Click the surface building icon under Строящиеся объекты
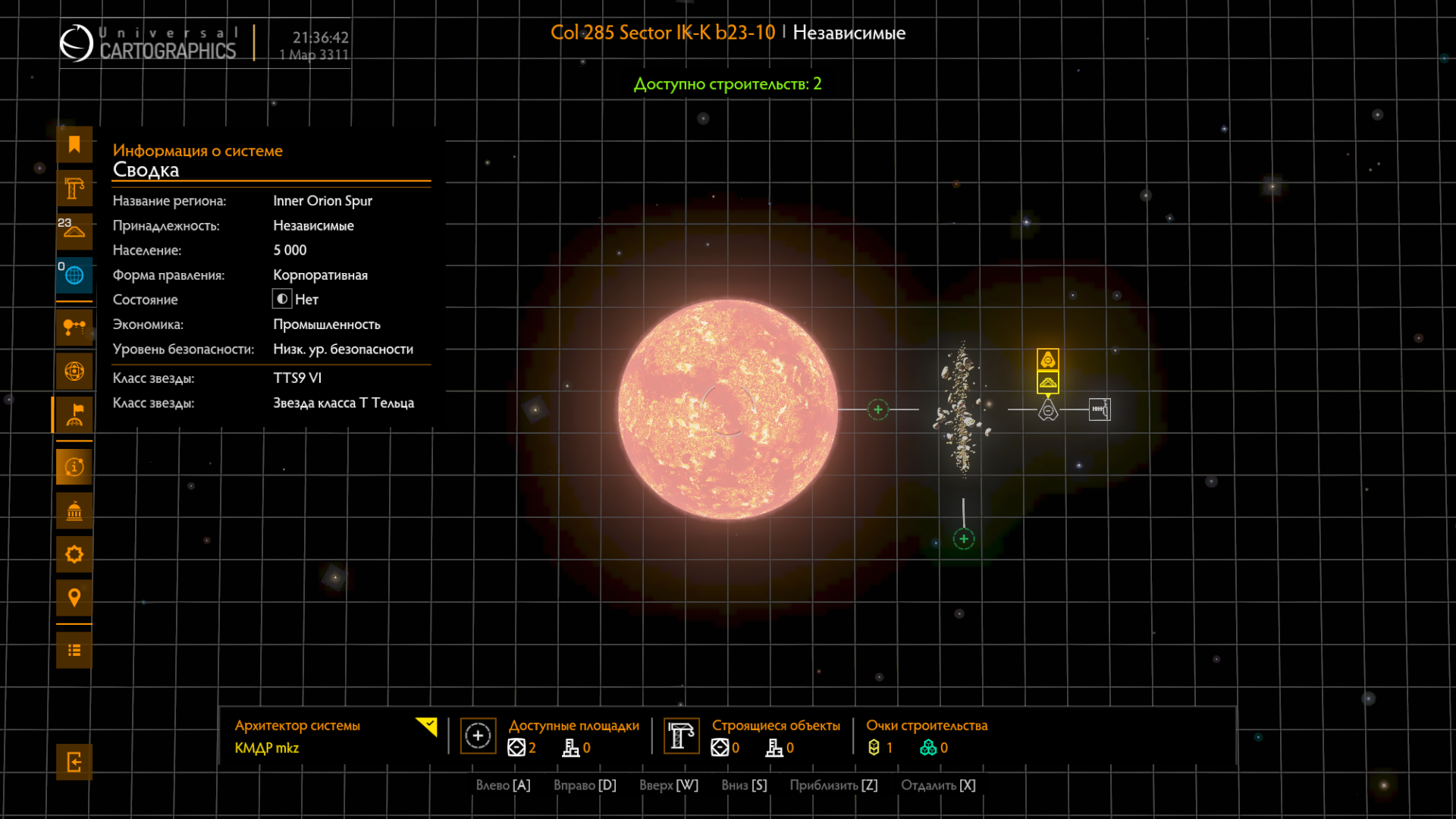Viewport: 1456px width, 819px height. click(773, 748)
